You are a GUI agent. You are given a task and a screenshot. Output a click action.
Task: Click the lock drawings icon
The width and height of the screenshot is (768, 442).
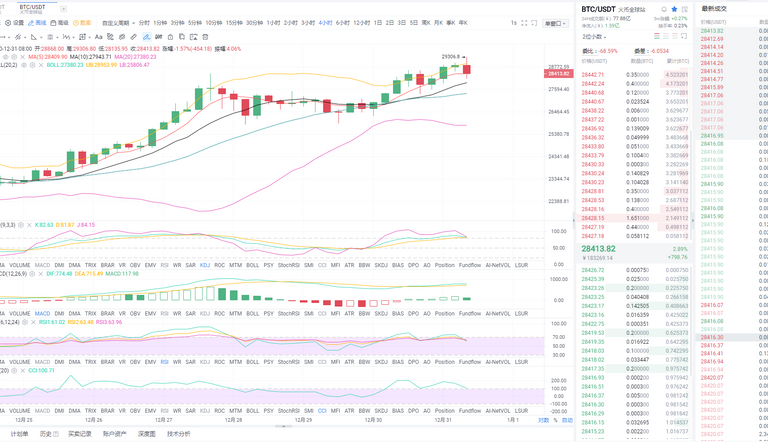(170, 37)
